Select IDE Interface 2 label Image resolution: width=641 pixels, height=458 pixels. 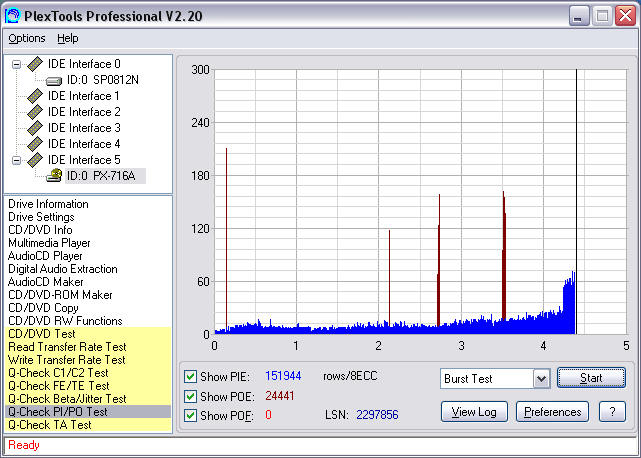(84, 112)
